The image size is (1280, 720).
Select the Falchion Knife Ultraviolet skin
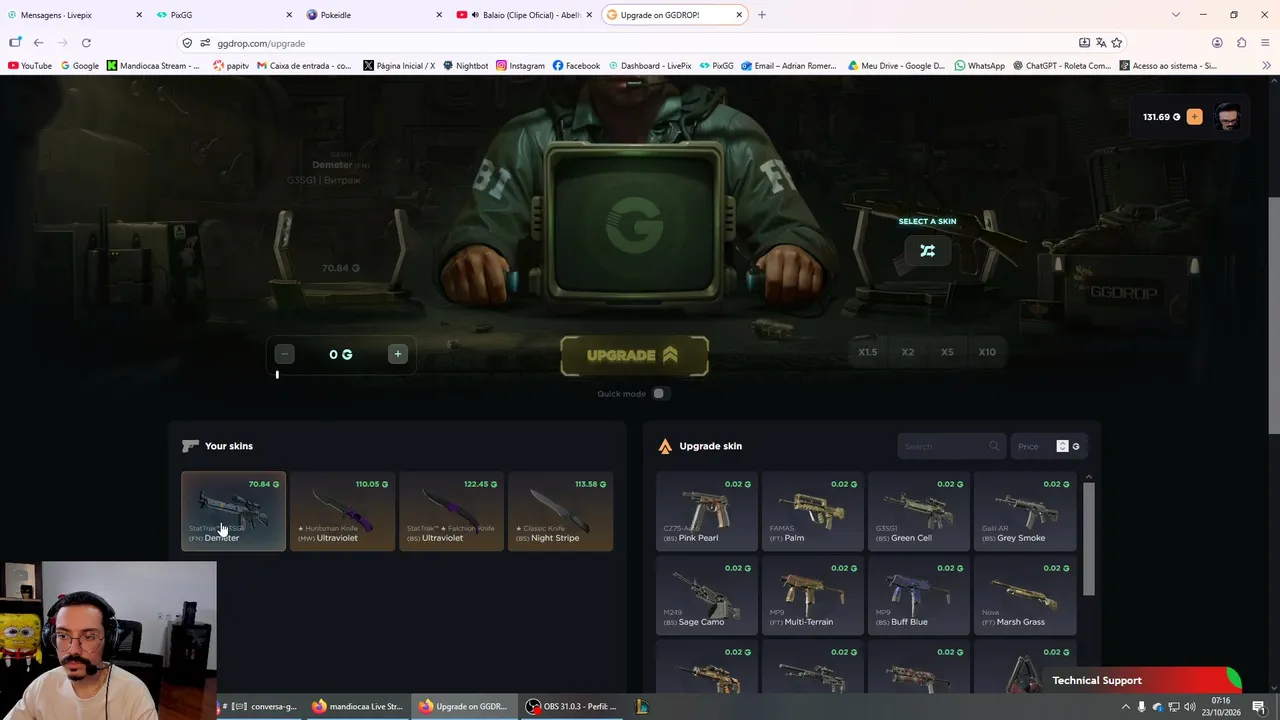click(451, 511)
